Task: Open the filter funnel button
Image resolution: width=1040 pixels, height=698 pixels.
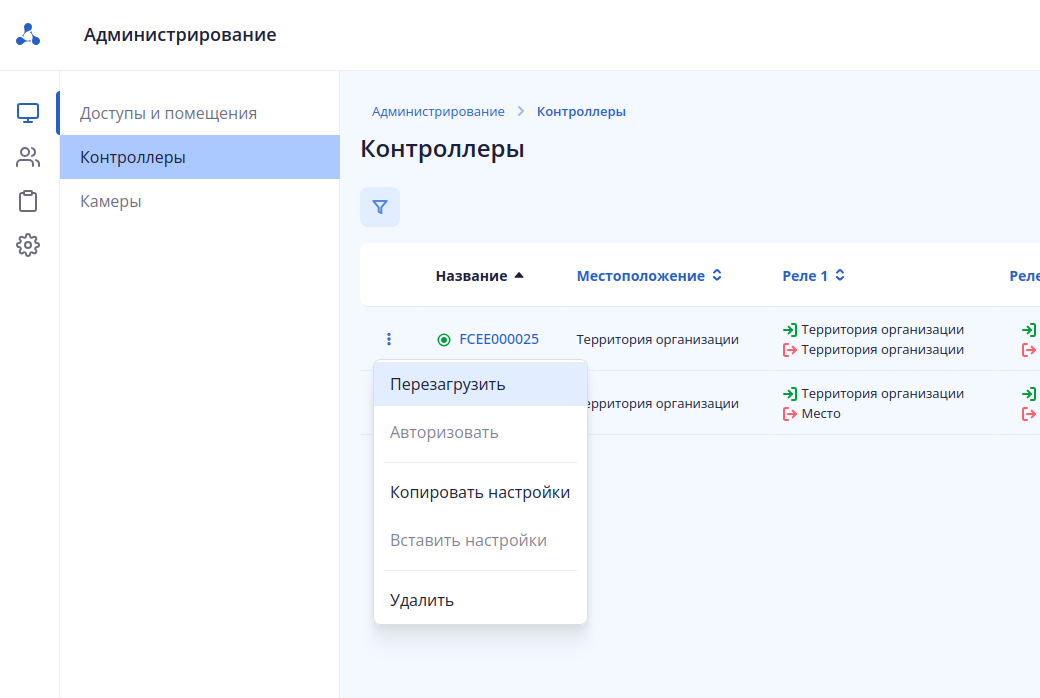Action: [x=380, y=207]
